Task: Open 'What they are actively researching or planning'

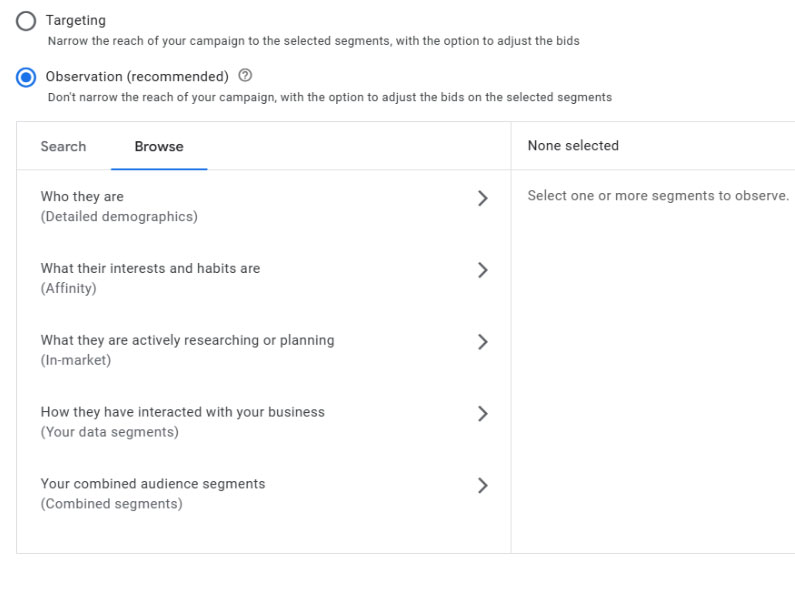Action: pos(187,341)
